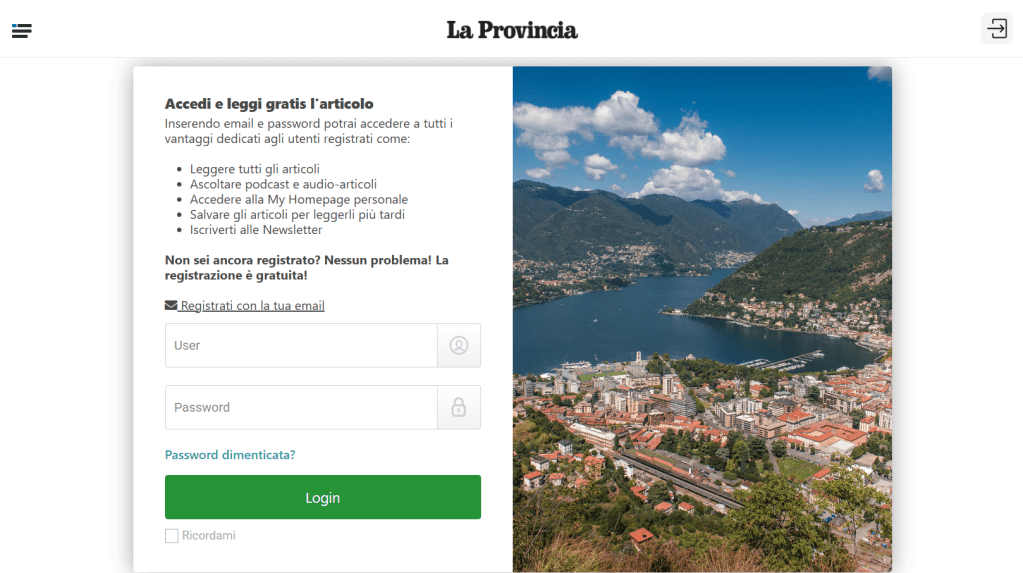Click the Accedere alla My Homepage personale item
The width and height of the screenshot is (1023, 573).
pyautogui.click(x=299, y=199)
